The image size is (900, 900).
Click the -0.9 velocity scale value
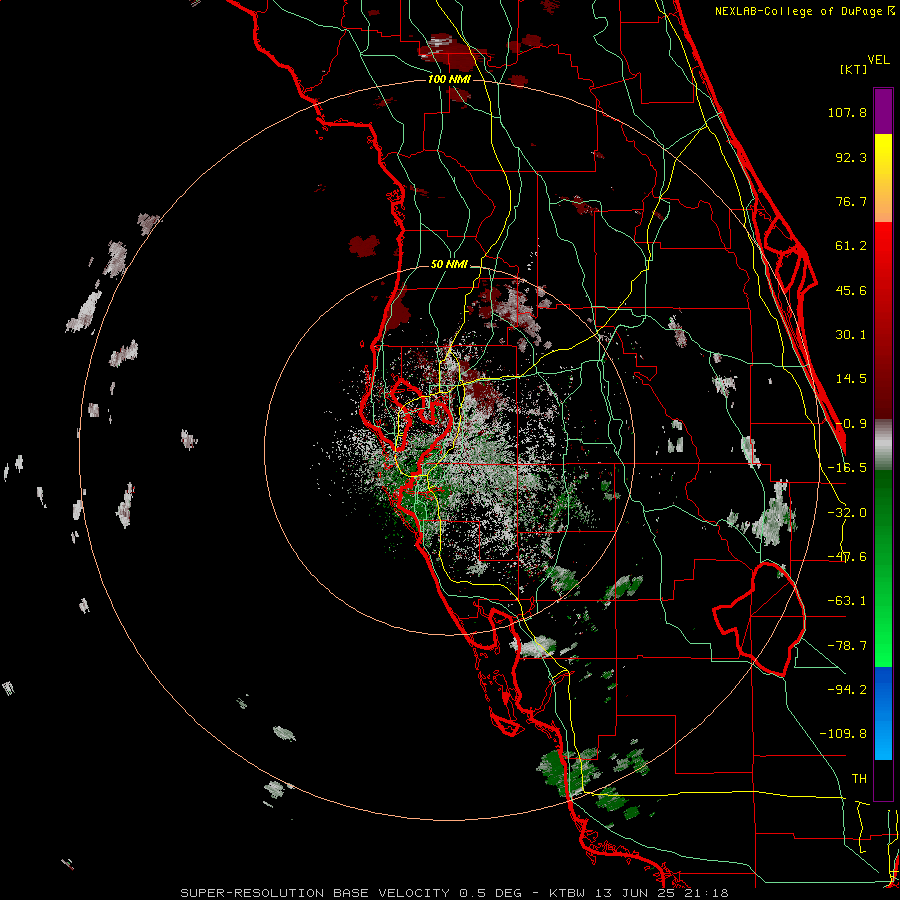tap(851, 424)
